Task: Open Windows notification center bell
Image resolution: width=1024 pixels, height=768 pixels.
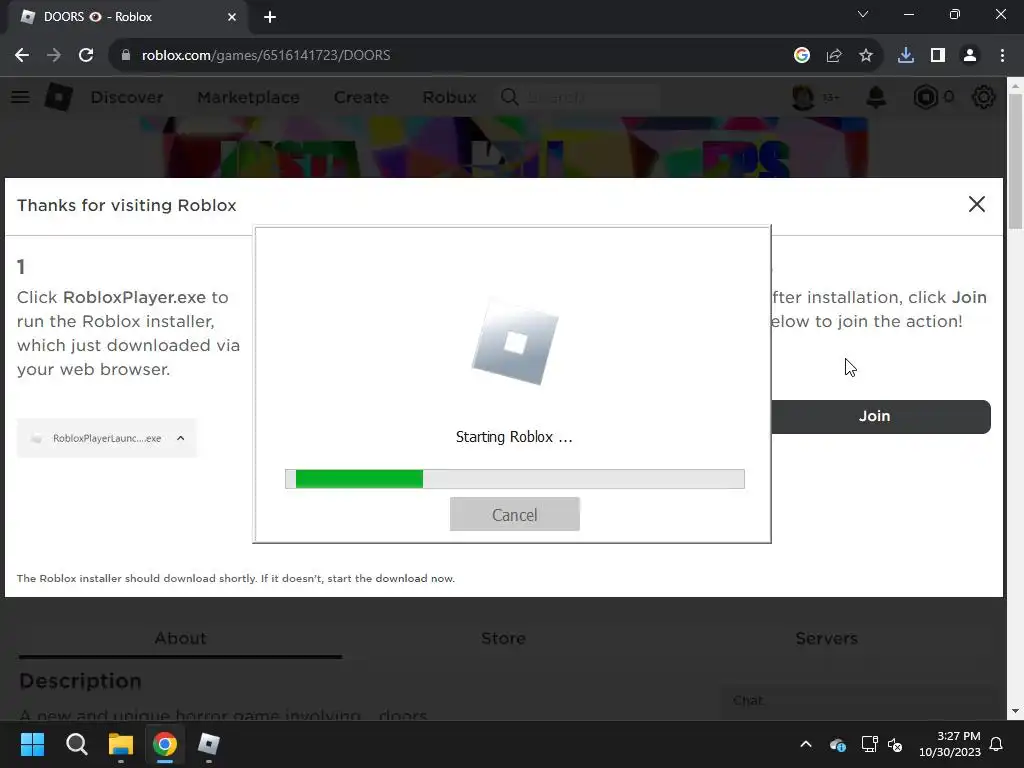Action: 997,744
